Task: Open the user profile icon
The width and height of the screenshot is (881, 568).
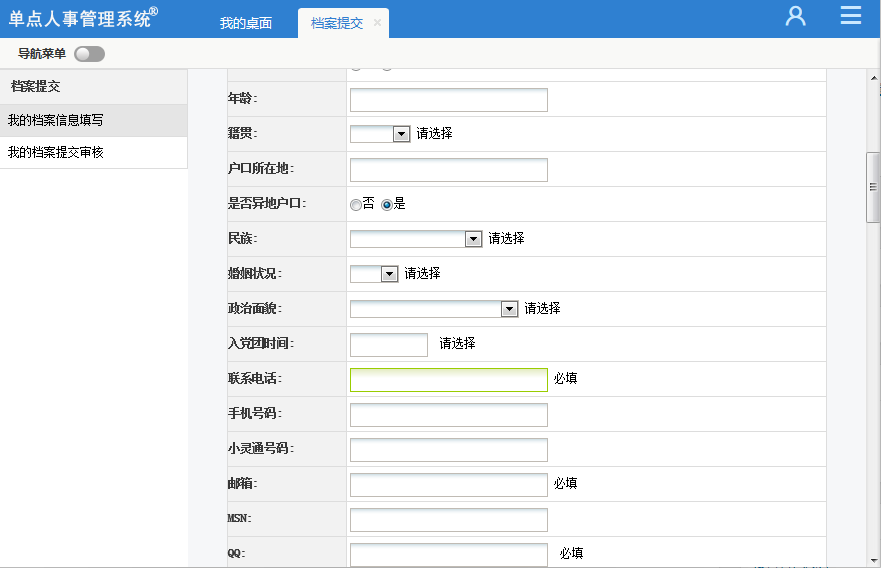Action: point(795,16)
